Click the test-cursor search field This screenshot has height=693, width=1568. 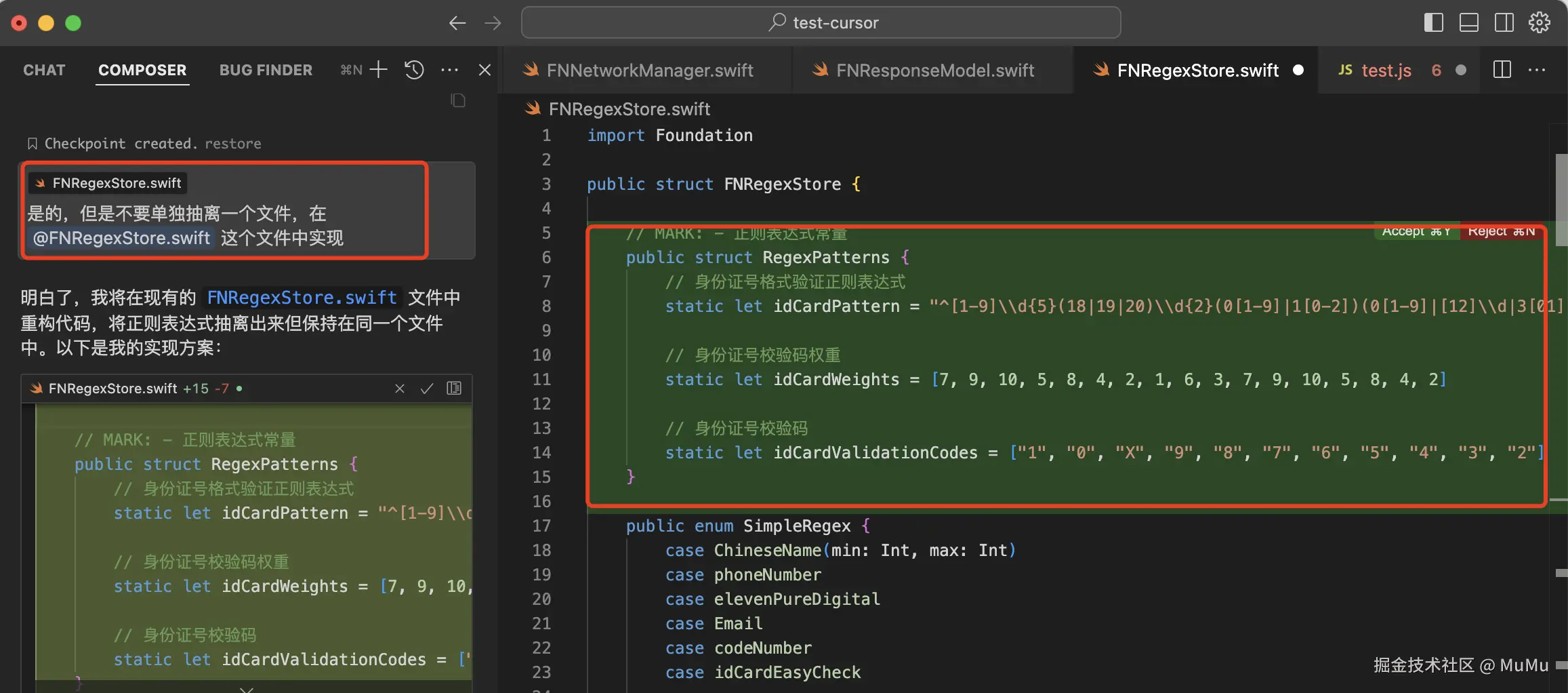point(821,23)
